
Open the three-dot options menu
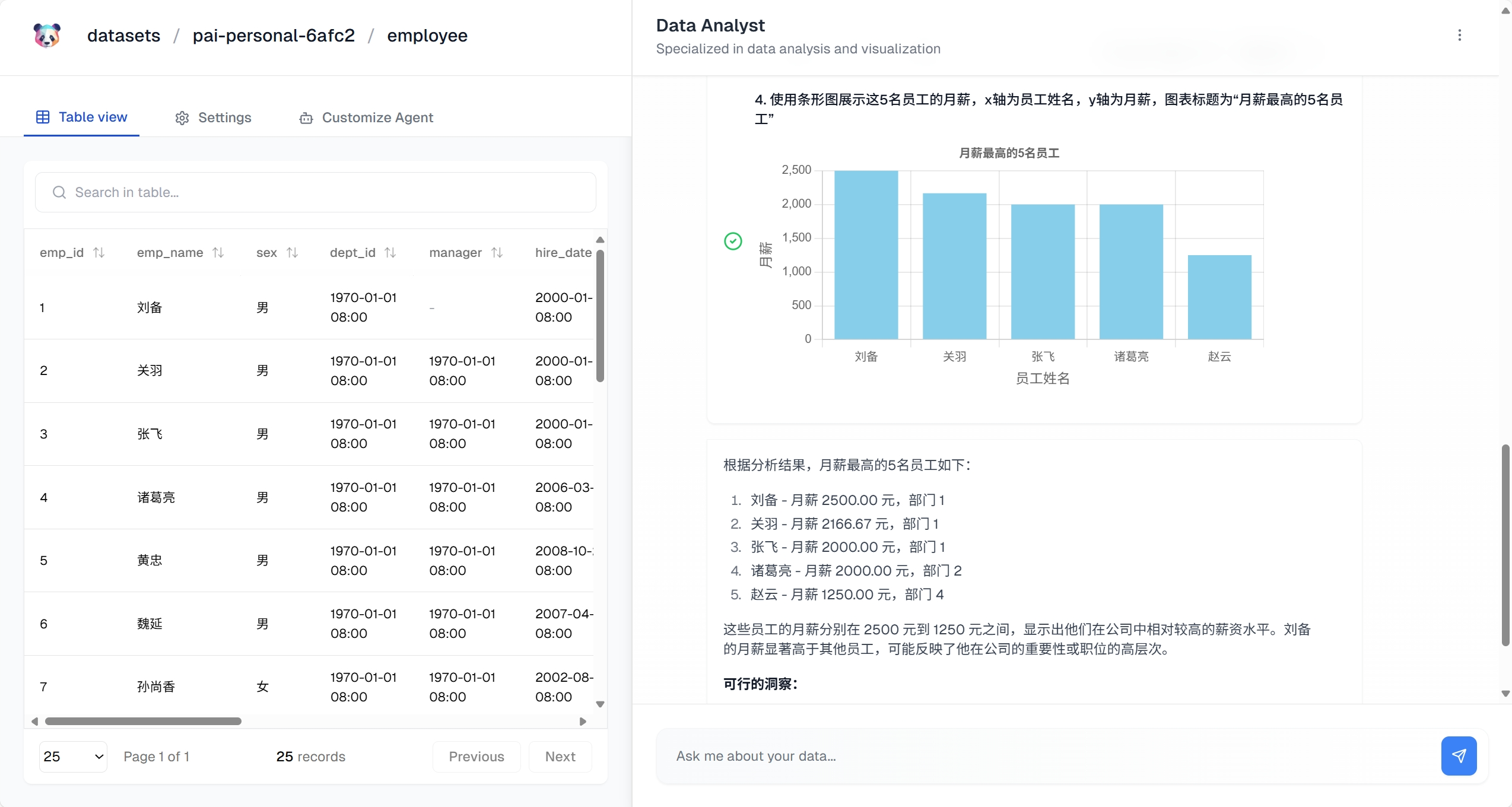pyautogui.click(x=1459, y=36)
